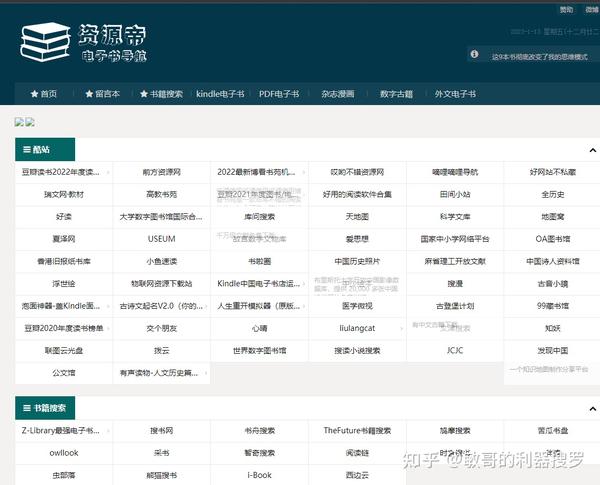Open 中国历史照片 link
The width and height of the screenshot is (600, 485).
click(357, 261)
